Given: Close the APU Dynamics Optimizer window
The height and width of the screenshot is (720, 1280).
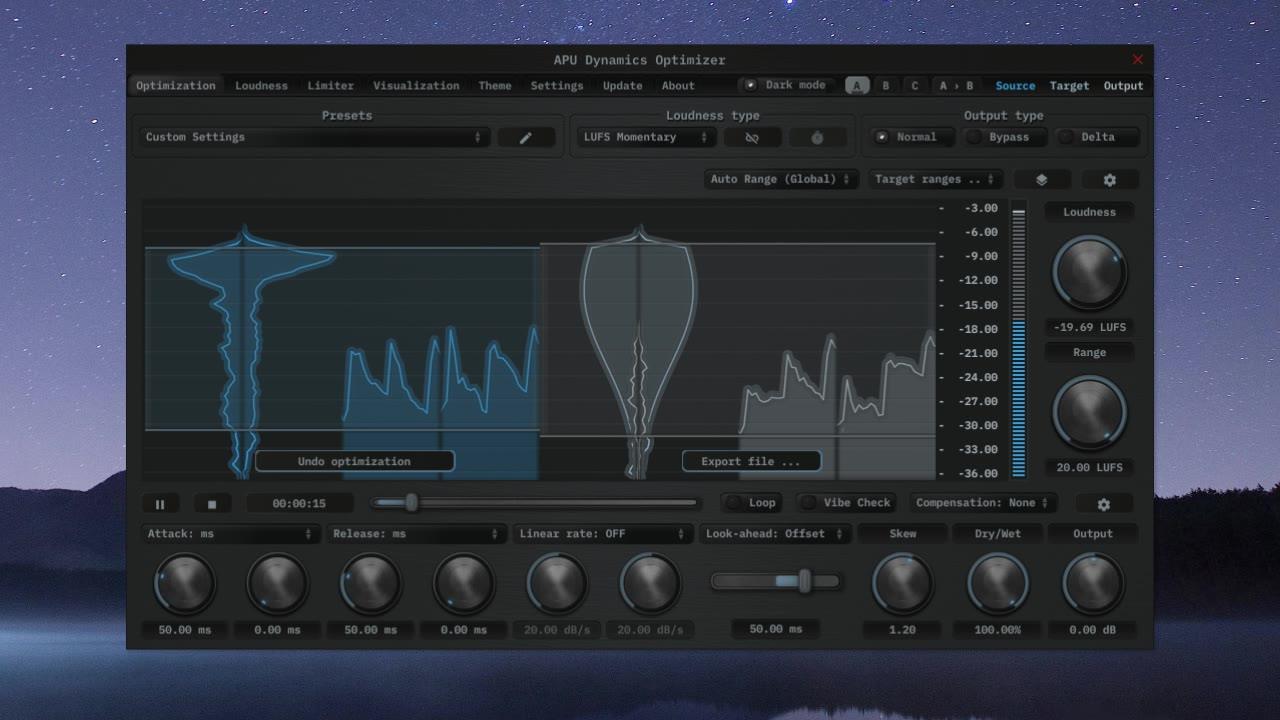Looking at the screenshot, I should 1137,60.
